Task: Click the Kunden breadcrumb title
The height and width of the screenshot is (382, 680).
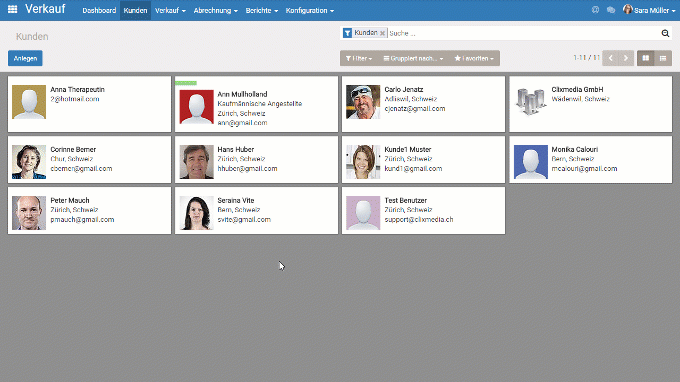Action: [32, 36]
